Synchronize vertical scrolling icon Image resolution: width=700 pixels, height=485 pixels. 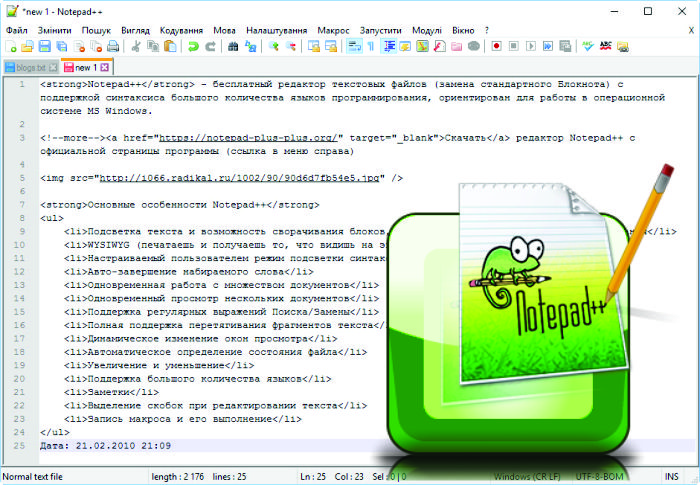[x=314, y=46]
